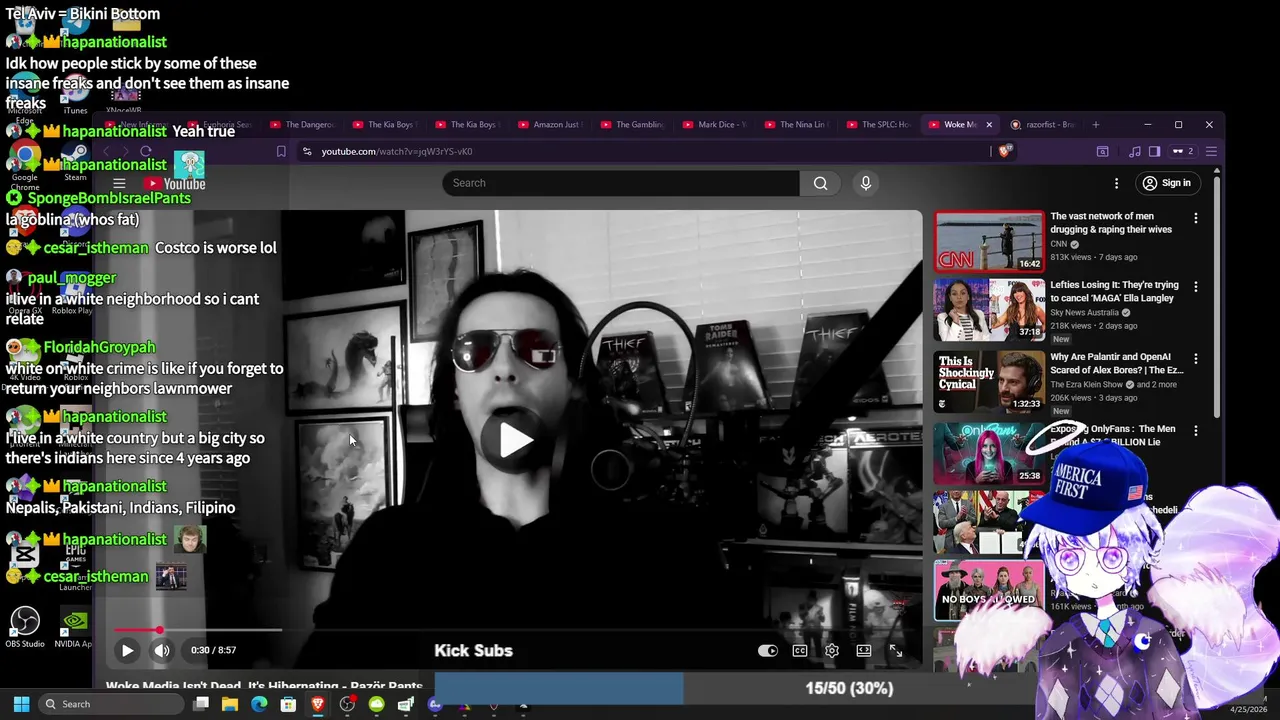Viewport: 1280px width, 720px height.
Task: Go to YouTube home via logo
Action: pos(174,183)
